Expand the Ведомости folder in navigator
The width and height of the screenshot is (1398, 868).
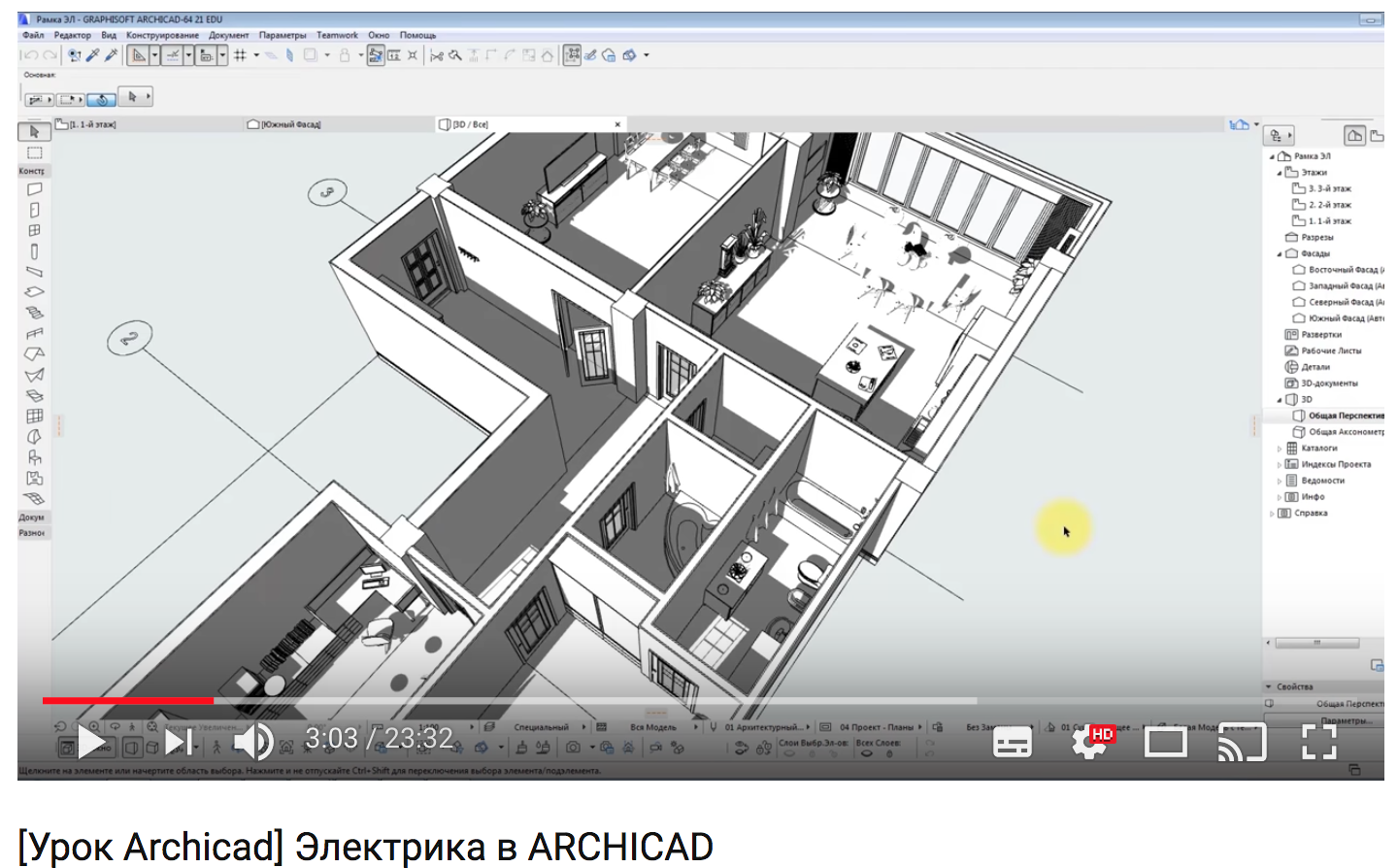(x=1280, y=481)
